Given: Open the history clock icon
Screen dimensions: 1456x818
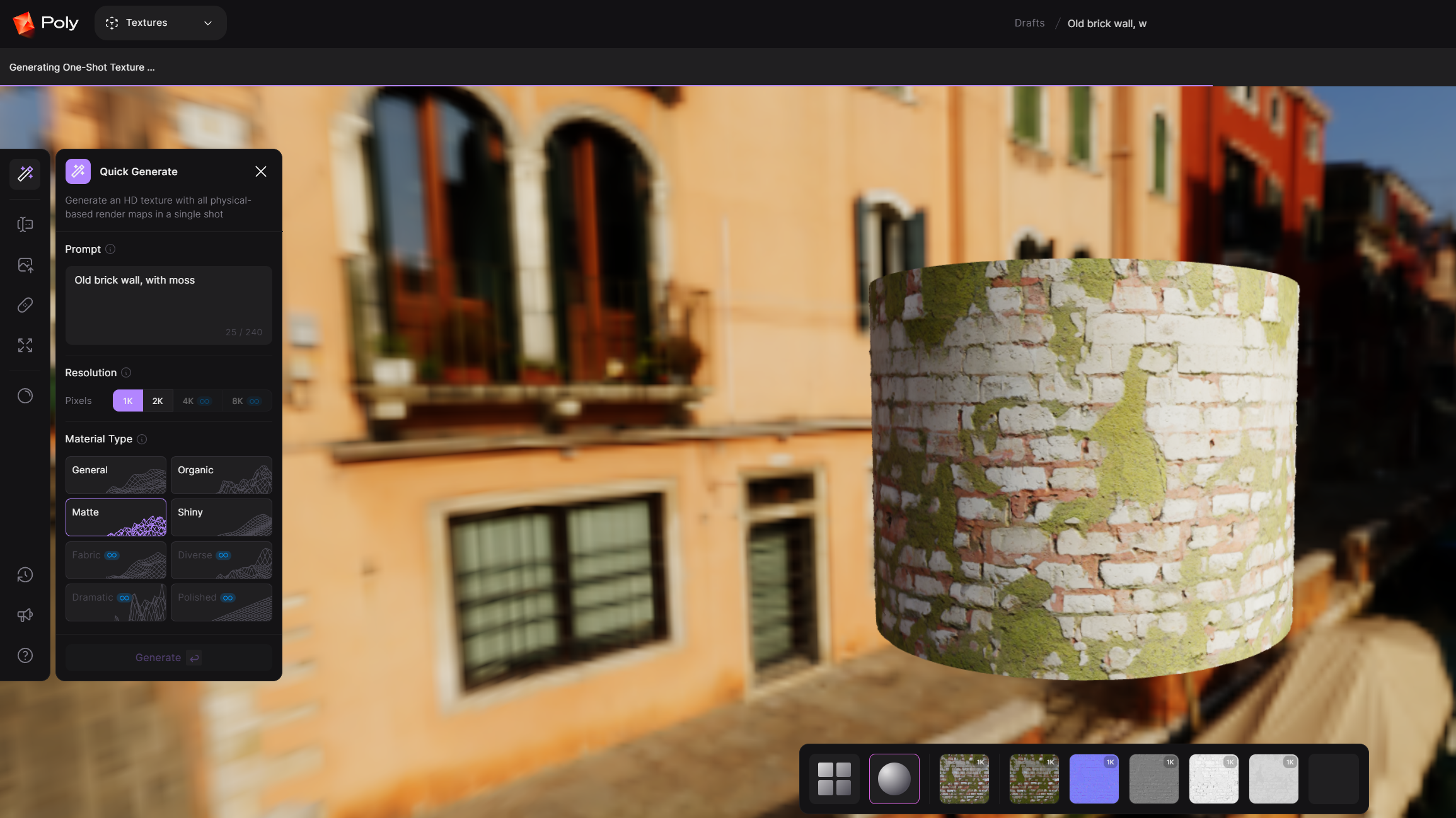Looking at the screenshot, I should [x=25, y=575].
